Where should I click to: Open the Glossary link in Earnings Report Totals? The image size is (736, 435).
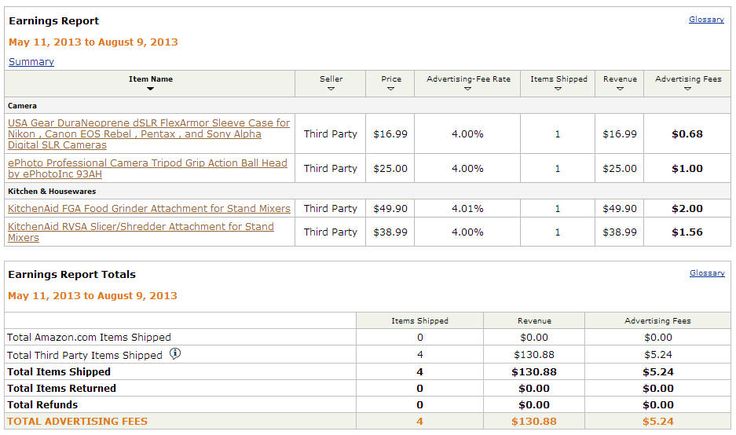tap(707, 273)
